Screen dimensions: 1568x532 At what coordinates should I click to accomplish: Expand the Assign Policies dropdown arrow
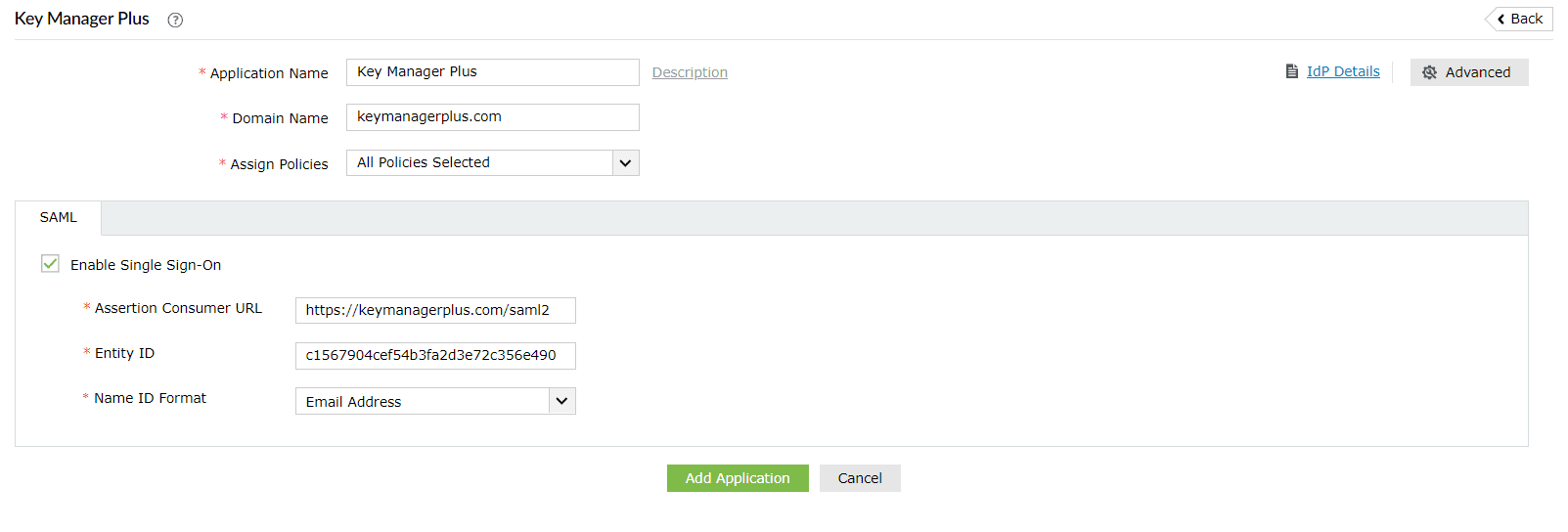pos(625,163)
